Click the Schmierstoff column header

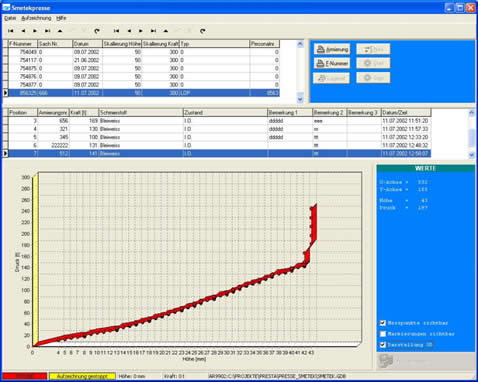[x=141, y=112]
